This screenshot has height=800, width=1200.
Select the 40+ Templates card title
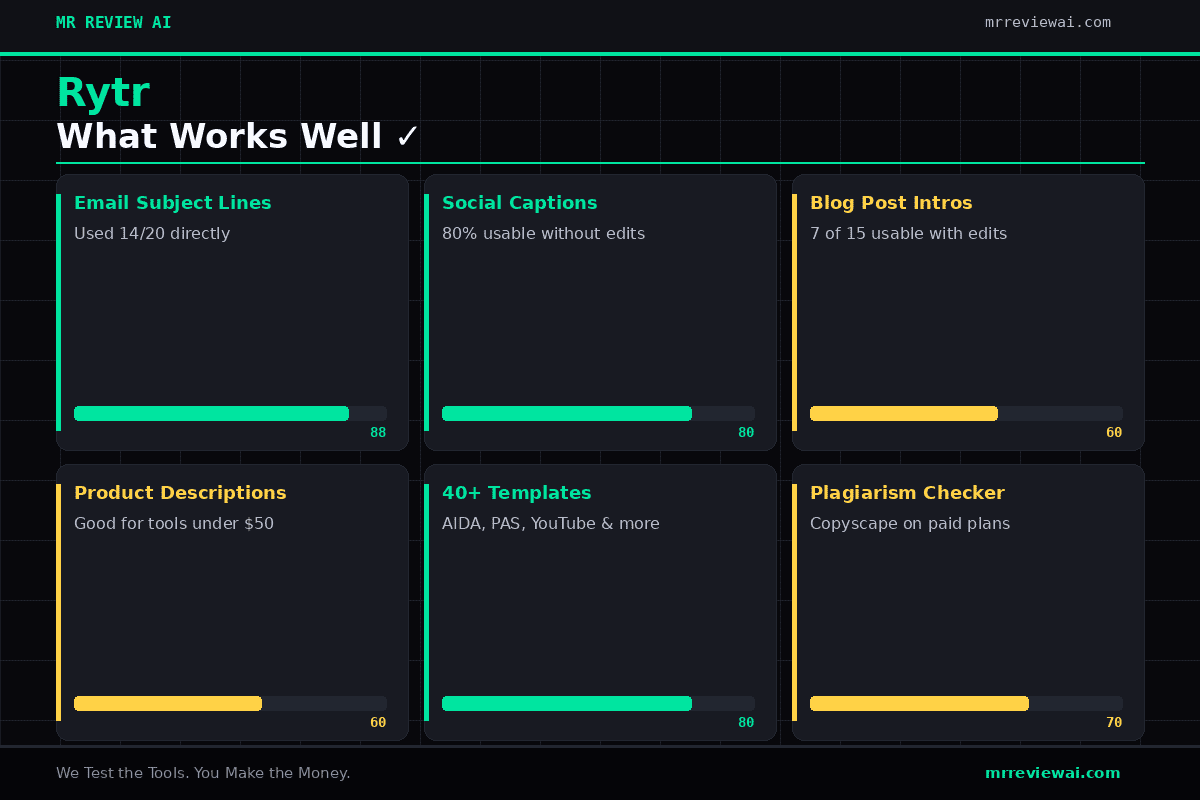tap(517, 493)
